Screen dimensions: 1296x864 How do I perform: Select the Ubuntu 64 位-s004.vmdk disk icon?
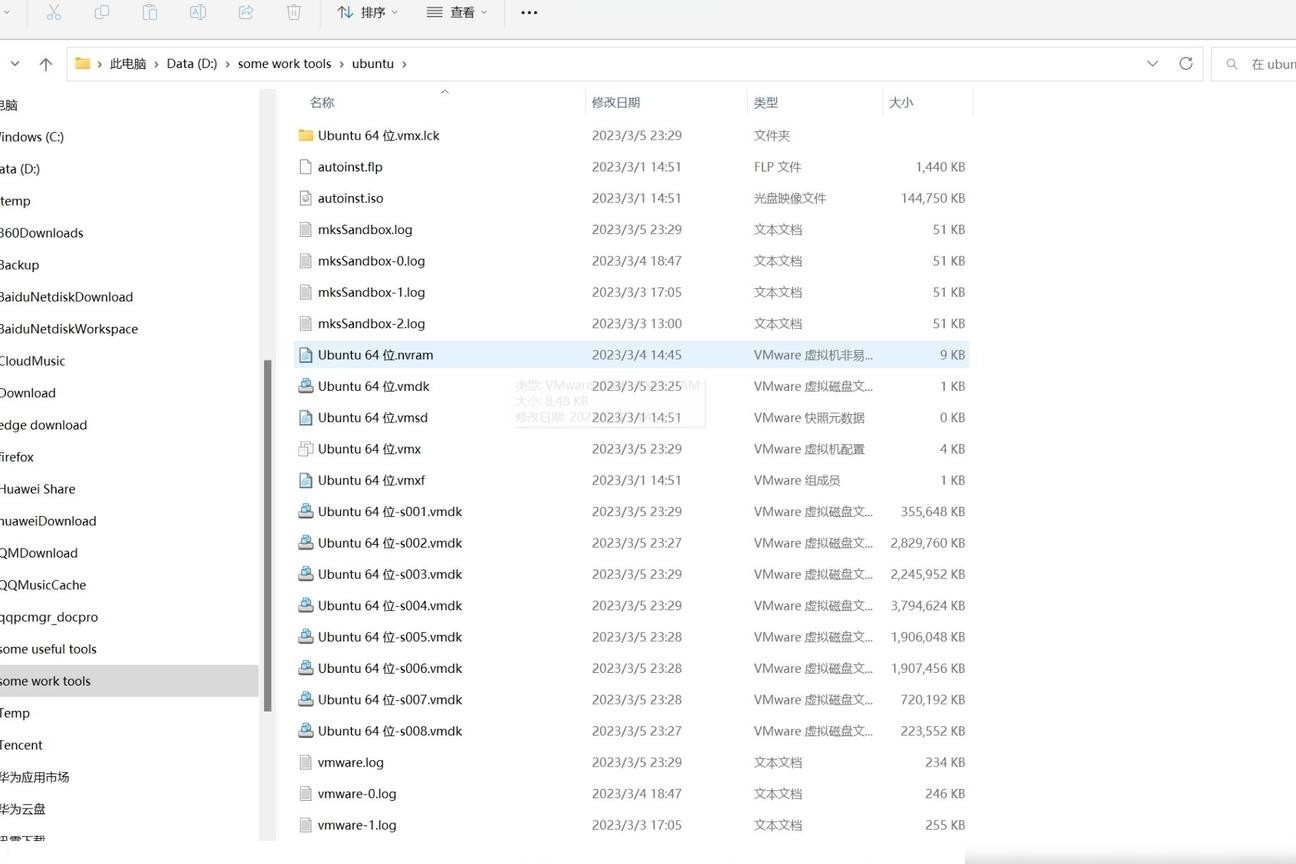pos(306,605)
